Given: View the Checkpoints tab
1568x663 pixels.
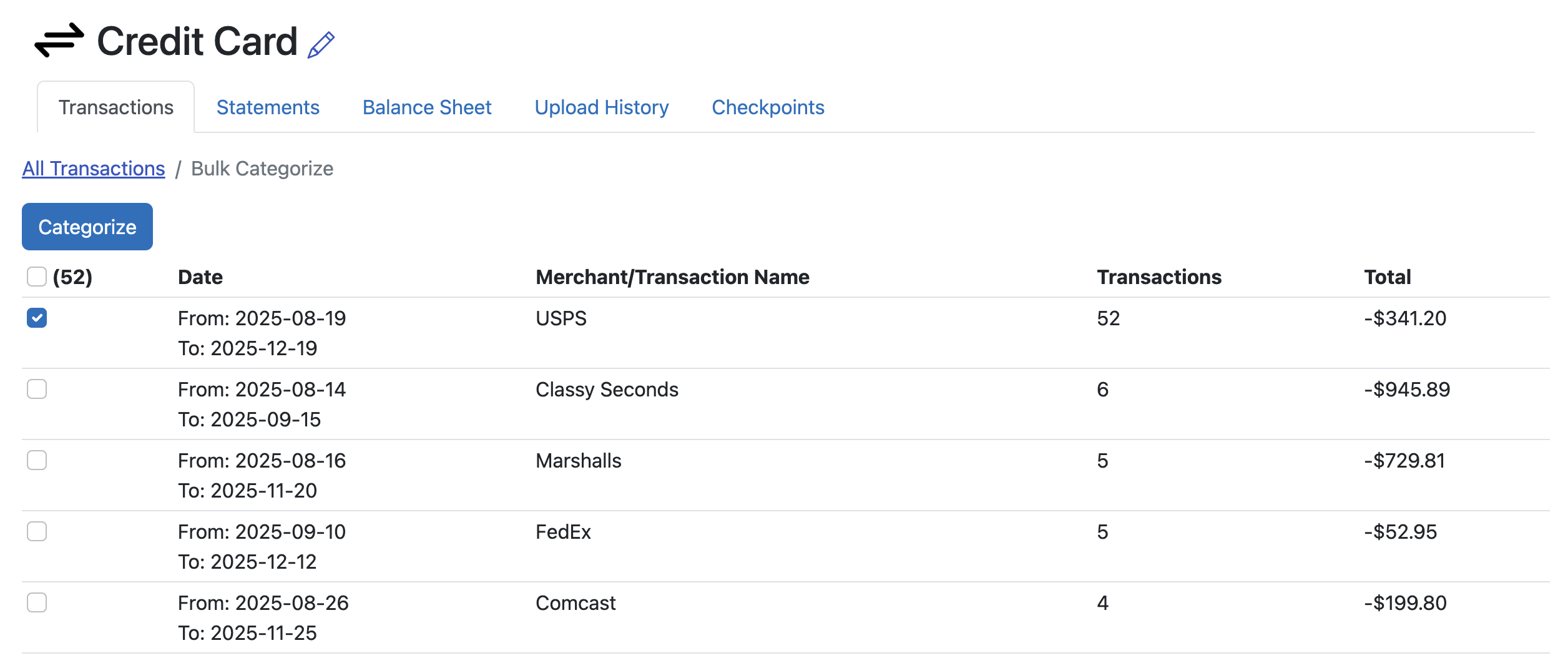Looking at the screenshot, I should [x=768, y=107].
